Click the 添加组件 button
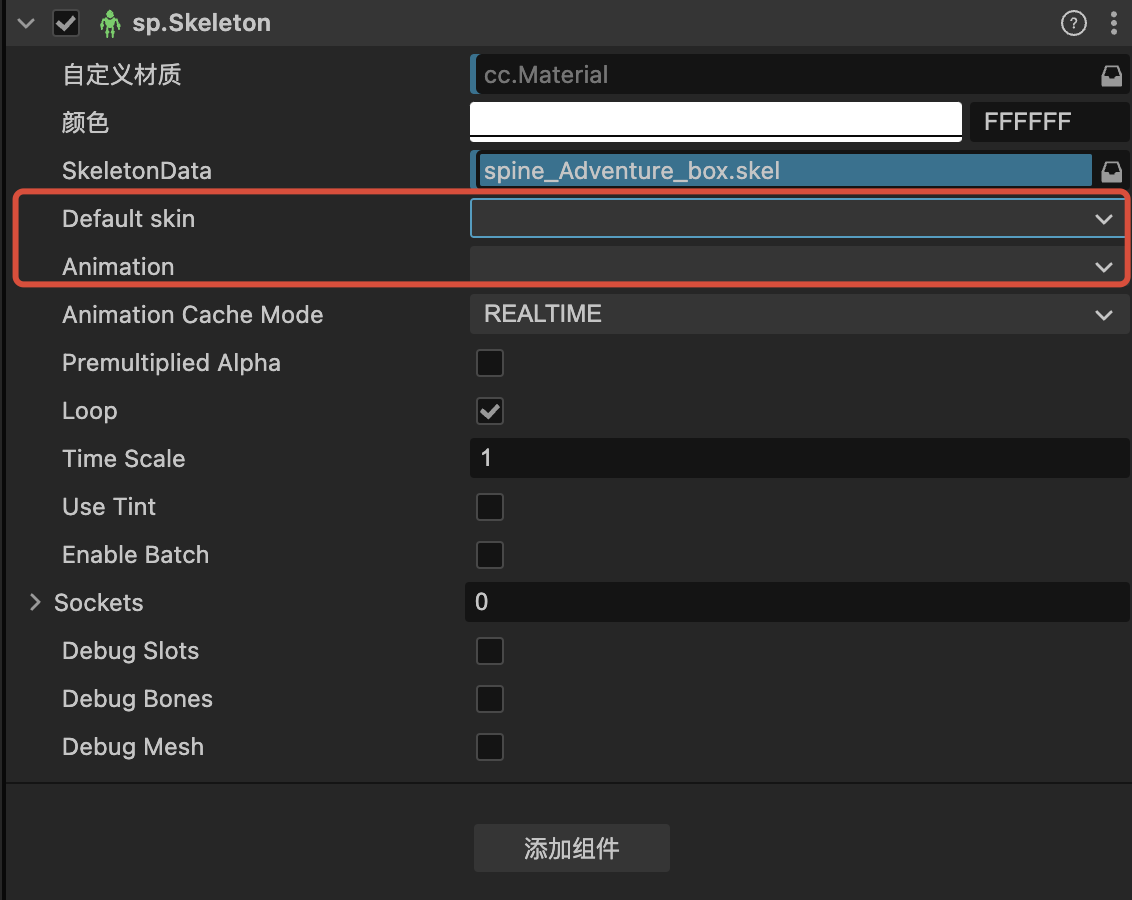This screenshot has height=900, width=1132. (x=571, y=849)
